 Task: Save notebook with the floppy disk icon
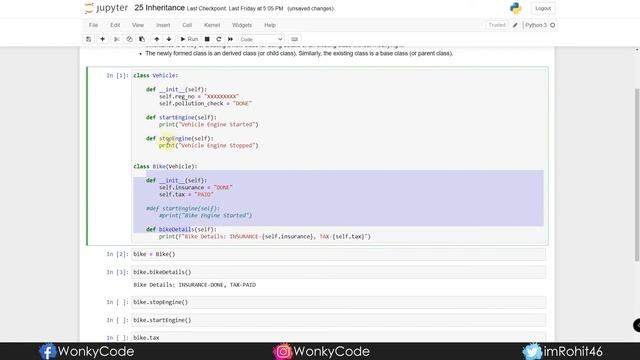coord(89,39)
